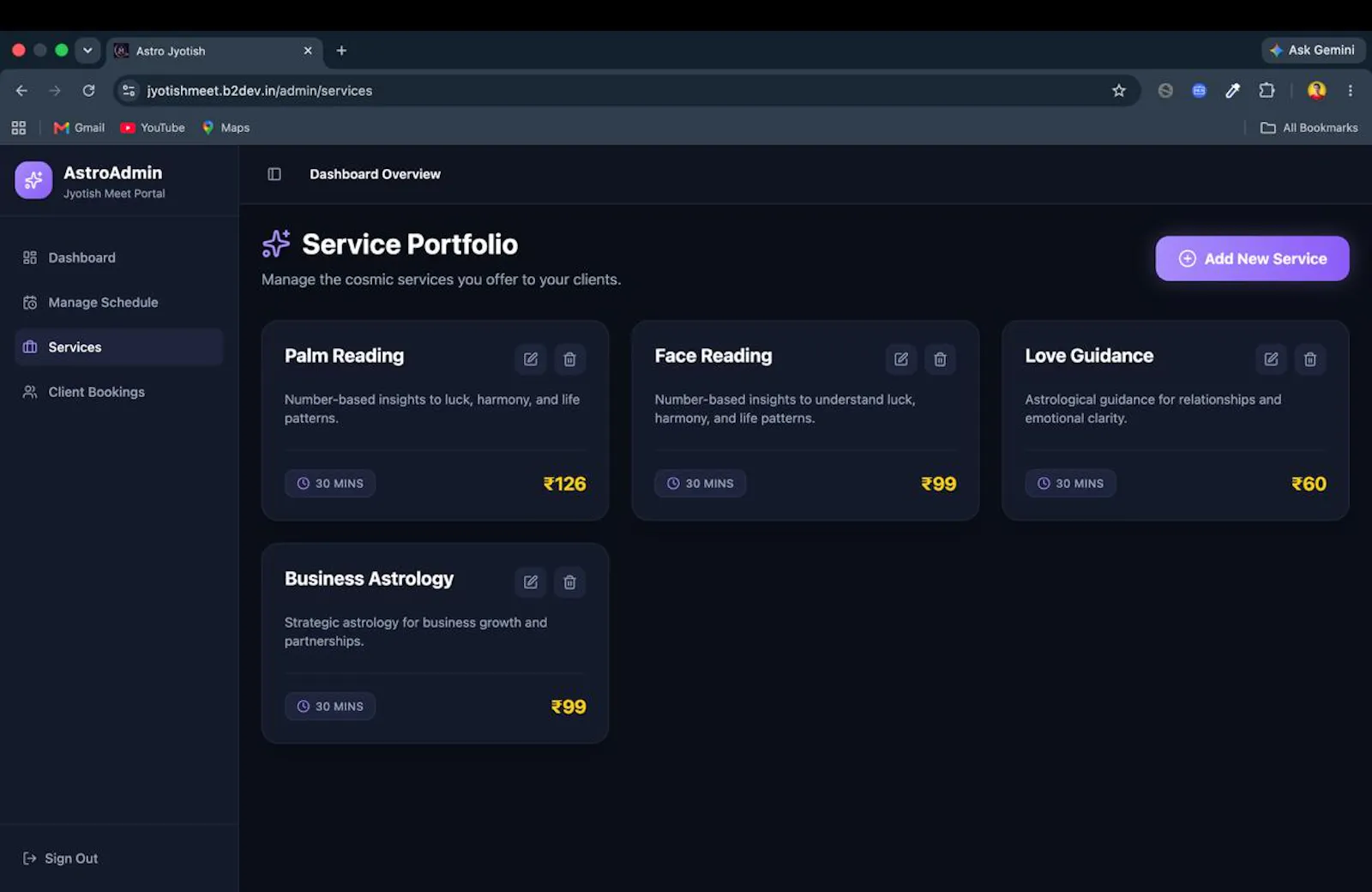Open Gmail bookmark
This screenshot has height=892, width=1372.
tap(79, 128)
